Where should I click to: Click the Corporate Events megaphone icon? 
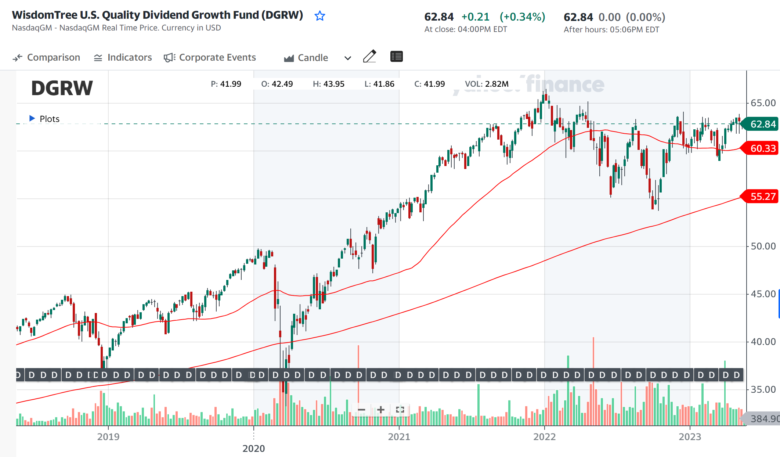[169, 58]
